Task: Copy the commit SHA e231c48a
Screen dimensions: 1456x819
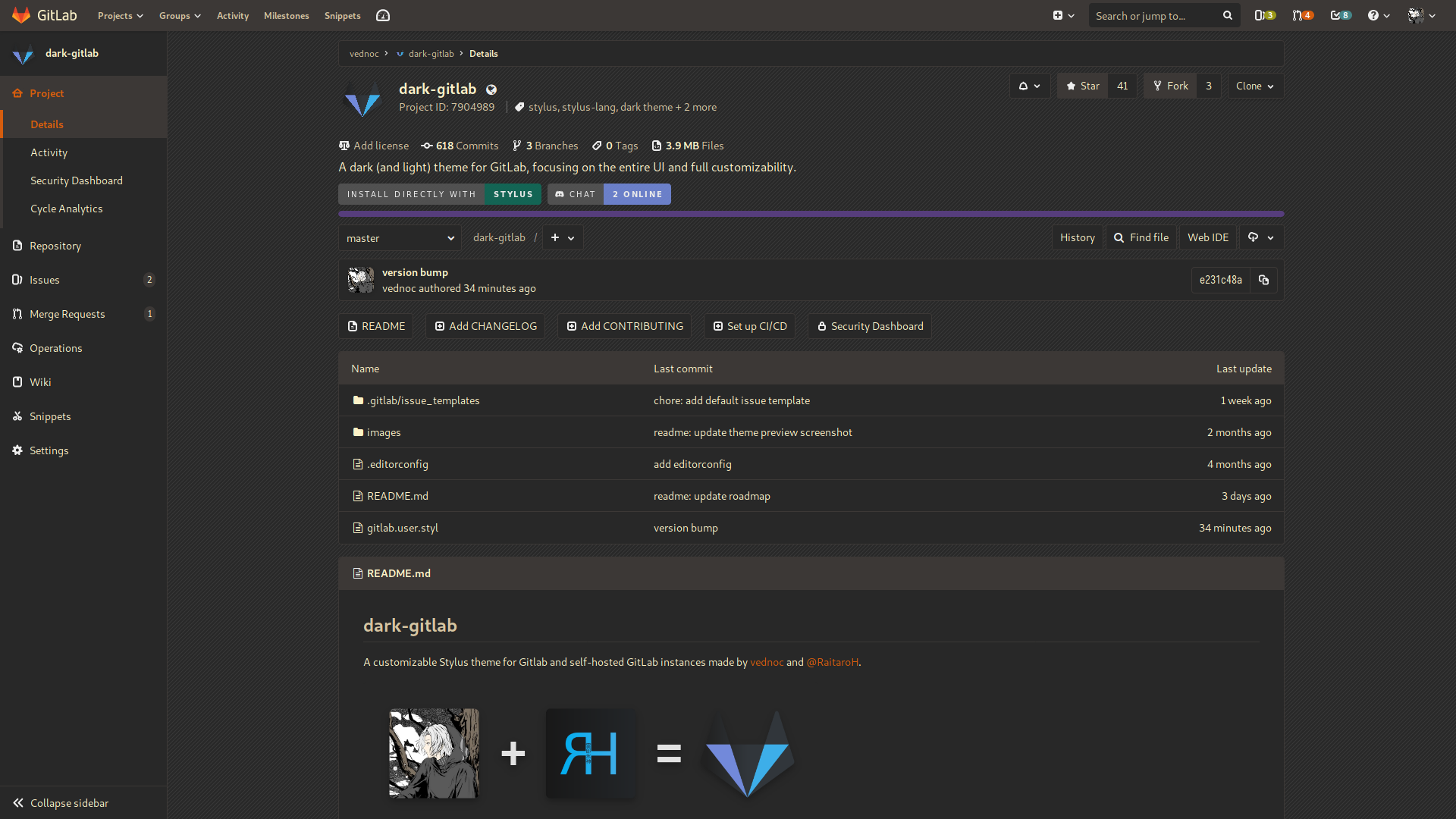Action: pyautogui.click(x=1263, y=280)
